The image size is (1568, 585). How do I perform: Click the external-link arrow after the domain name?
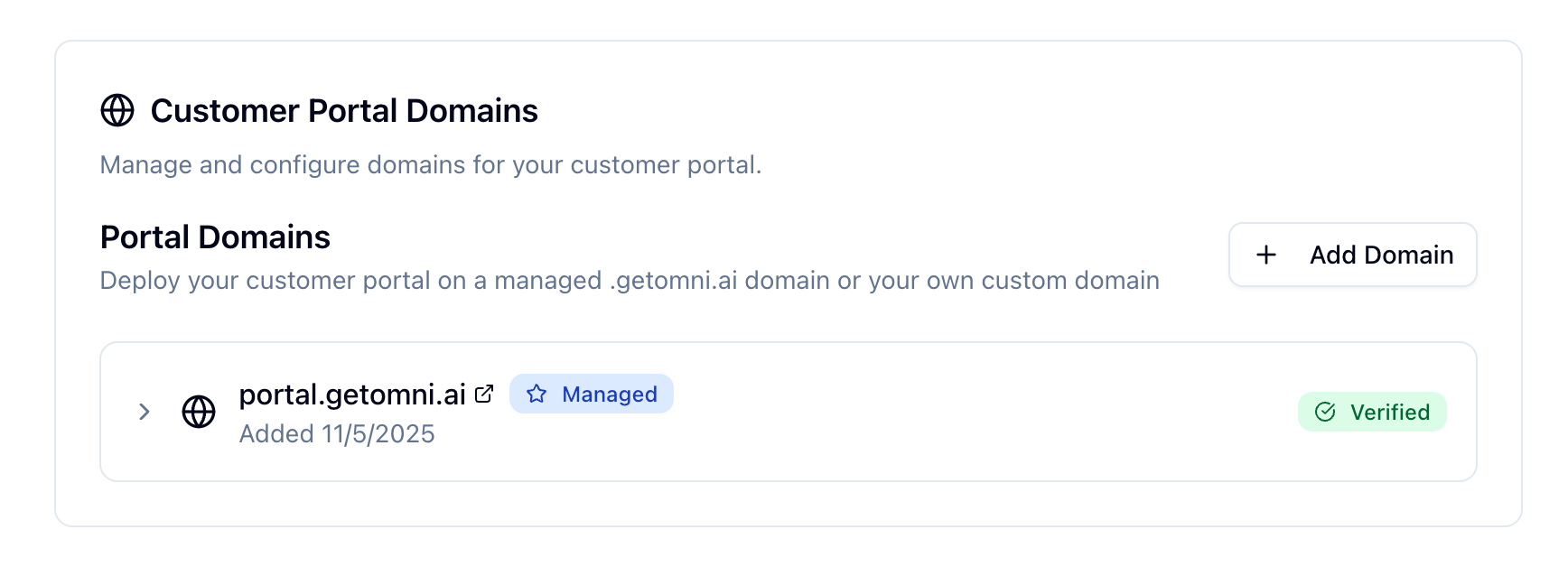tap(485, 392)
